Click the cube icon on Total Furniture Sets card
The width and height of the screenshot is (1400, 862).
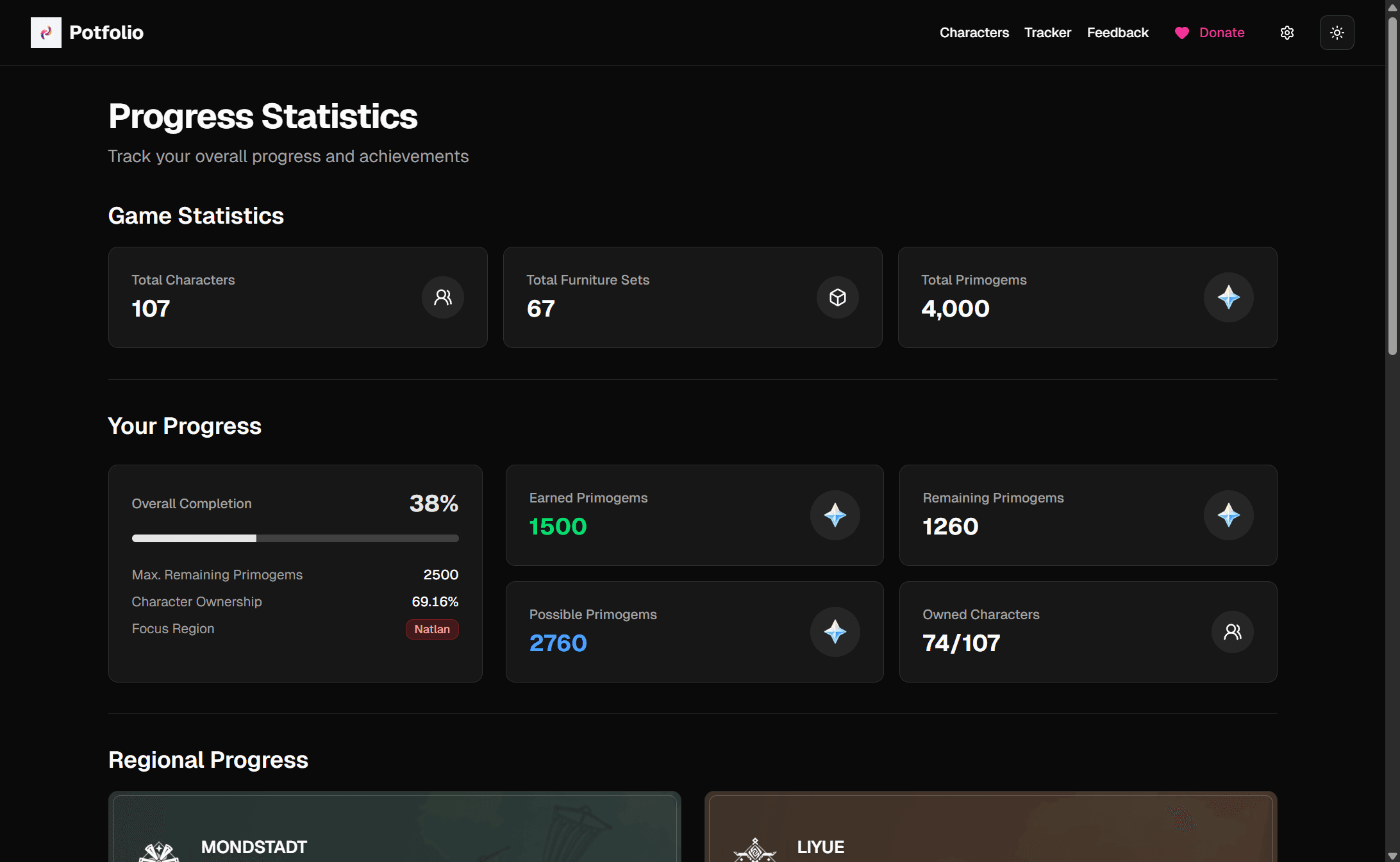[837, 297]
